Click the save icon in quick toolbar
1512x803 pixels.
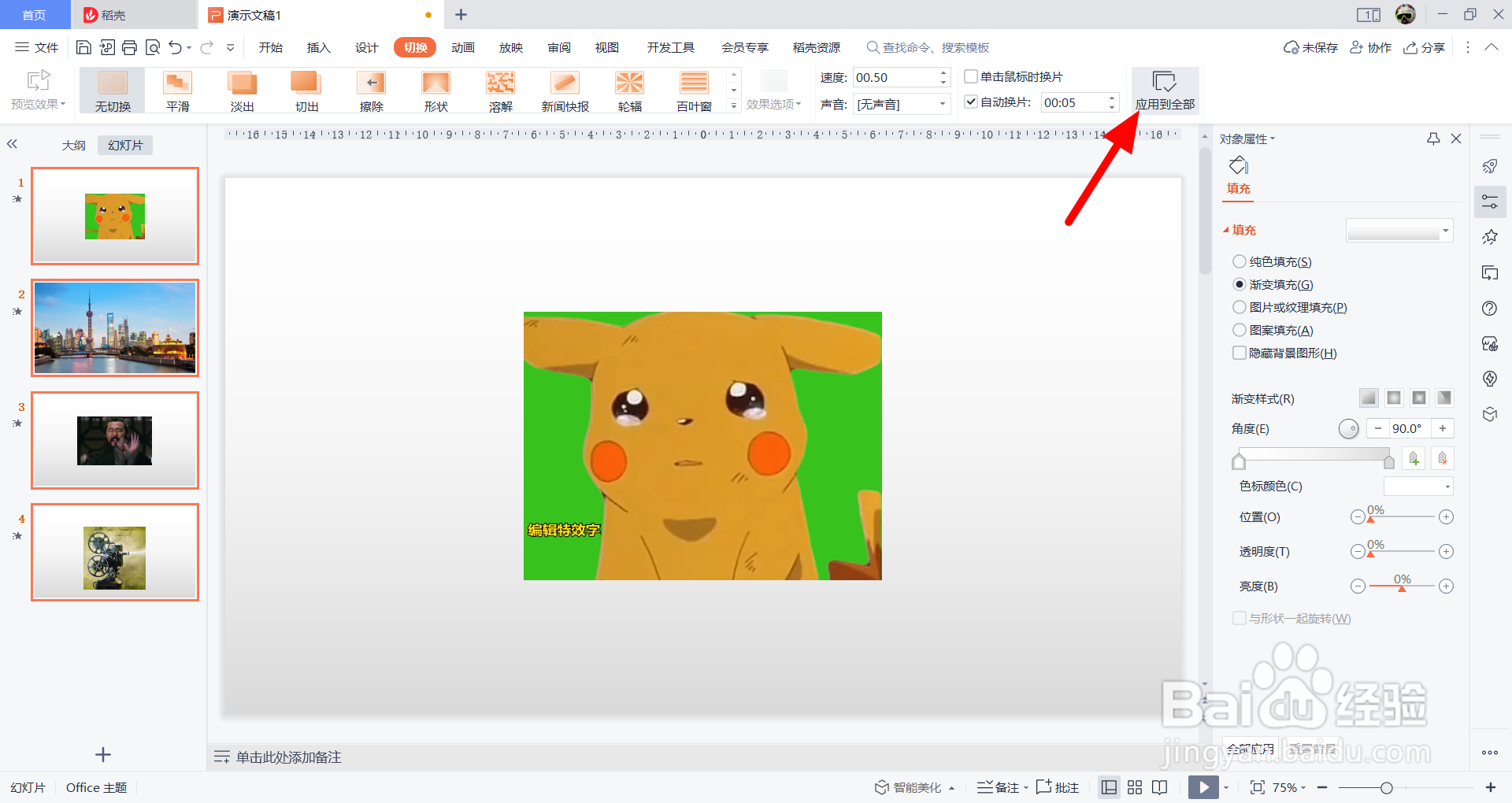[x=83, y=47]
